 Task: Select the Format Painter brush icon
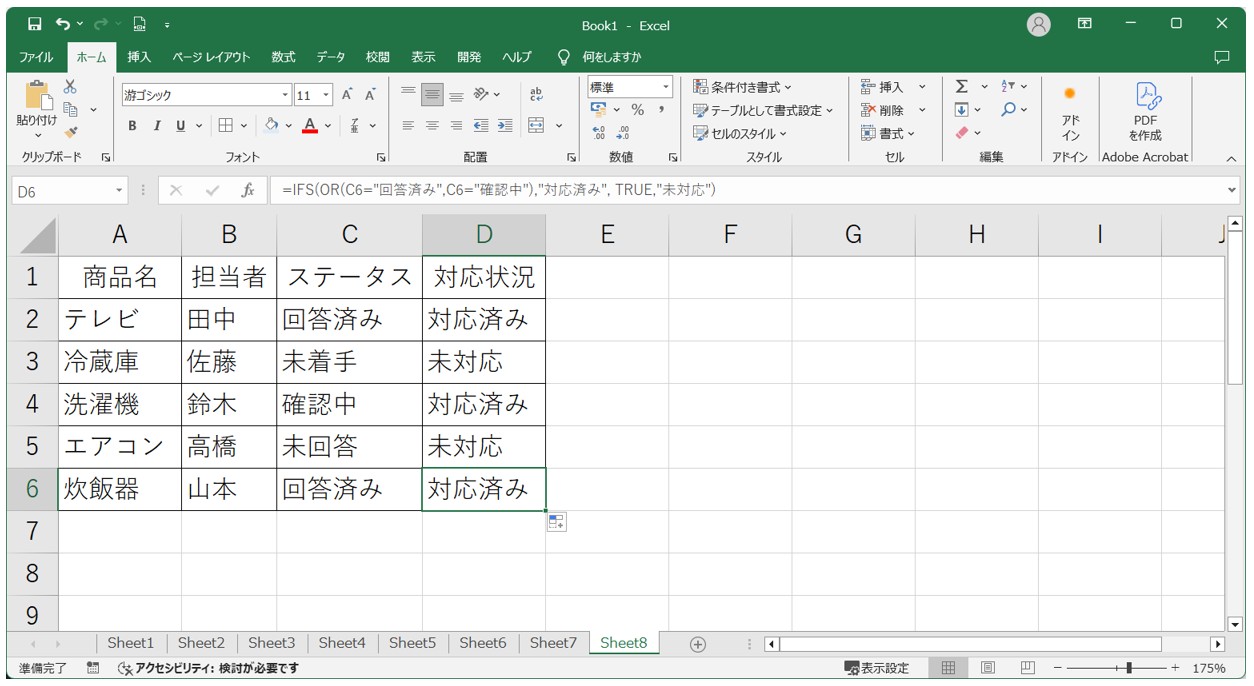click(x=71, y=131)
